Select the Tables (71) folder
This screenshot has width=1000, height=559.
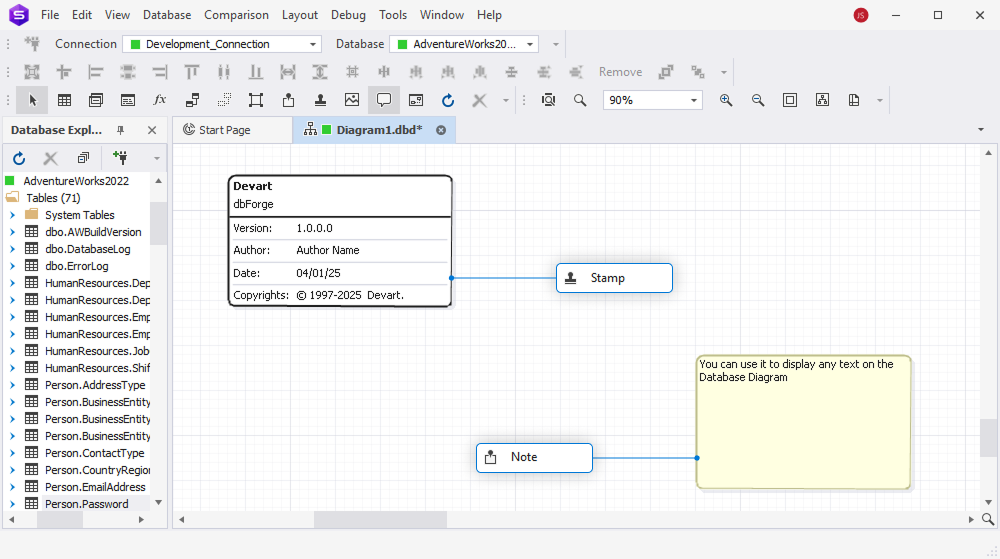coord(53,198)
